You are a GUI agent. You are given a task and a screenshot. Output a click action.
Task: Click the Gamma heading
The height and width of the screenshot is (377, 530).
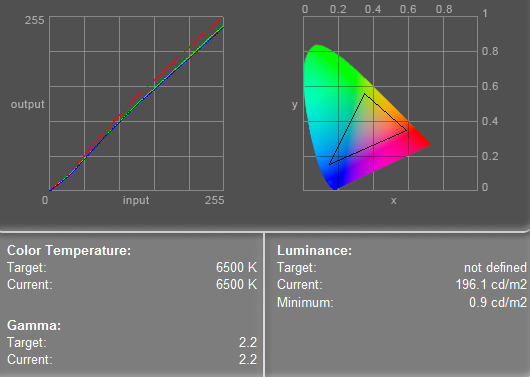pos(34,326)
